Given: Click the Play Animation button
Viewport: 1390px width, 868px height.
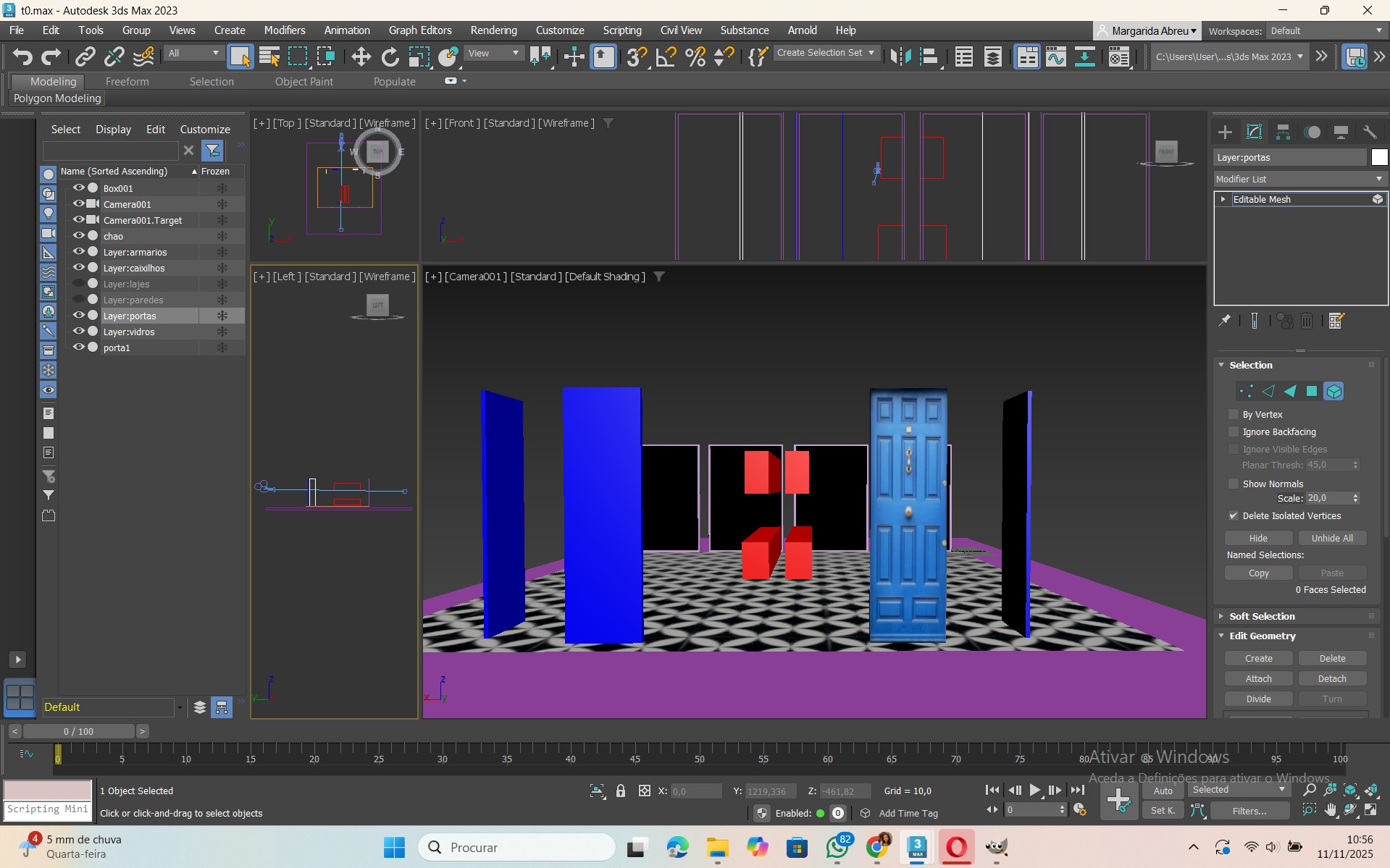Looking at the screenshot, I should tap(1035, 791).
